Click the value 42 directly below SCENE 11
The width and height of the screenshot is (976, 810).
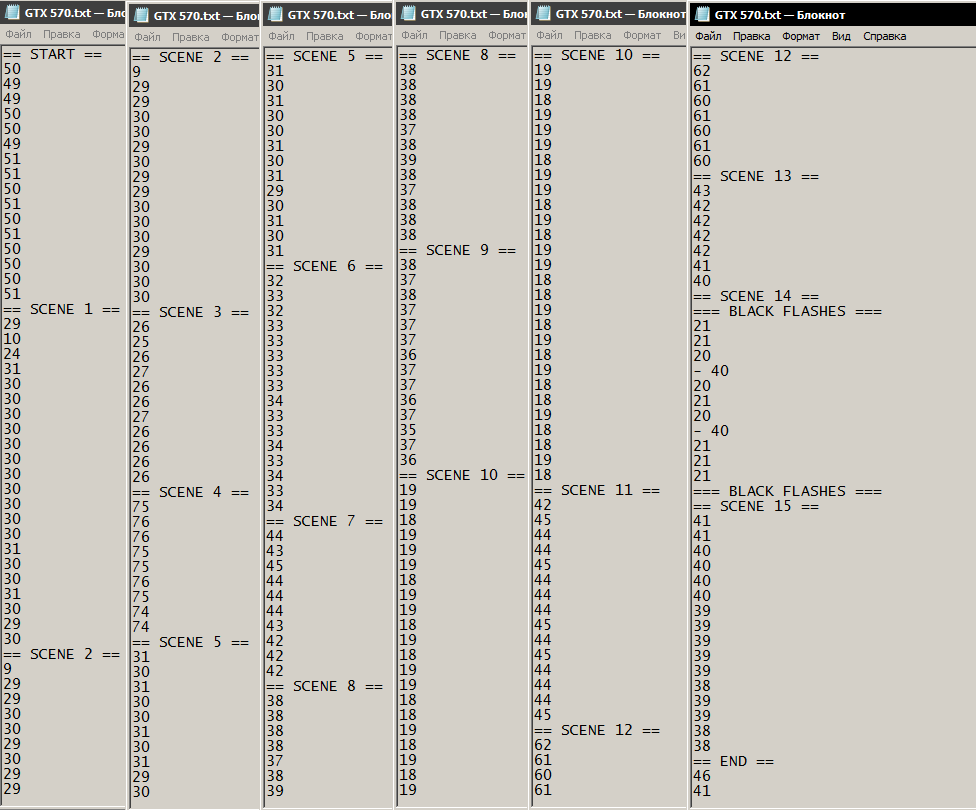click(543, 505)
